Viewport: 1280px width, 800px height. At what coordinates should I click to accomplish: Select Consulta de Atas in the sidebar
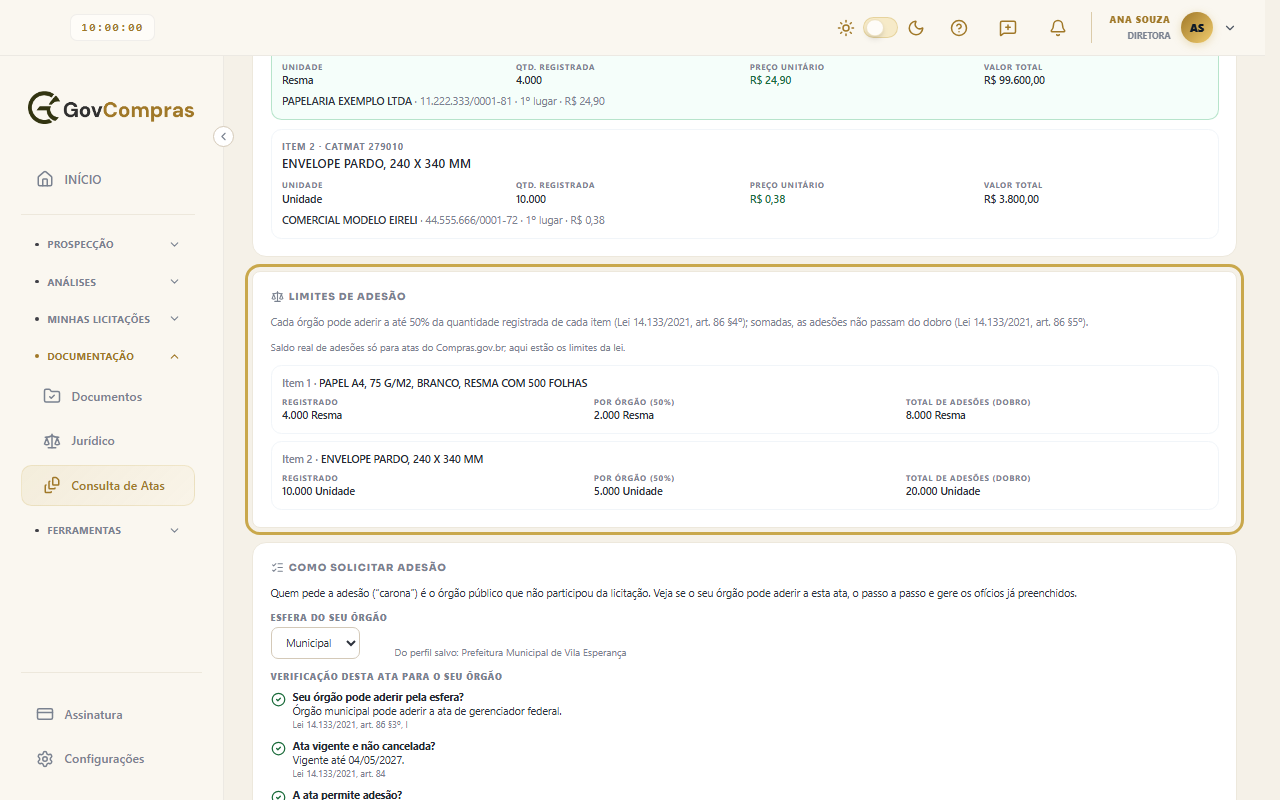[x=108, y=486]
